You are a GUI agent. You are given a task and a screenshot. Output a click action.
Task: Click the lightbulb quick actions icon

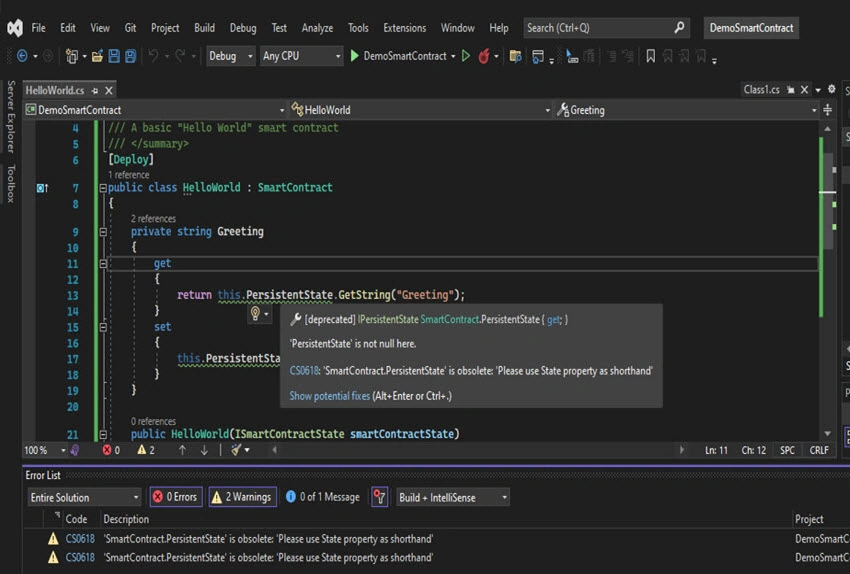coord(255,313)
